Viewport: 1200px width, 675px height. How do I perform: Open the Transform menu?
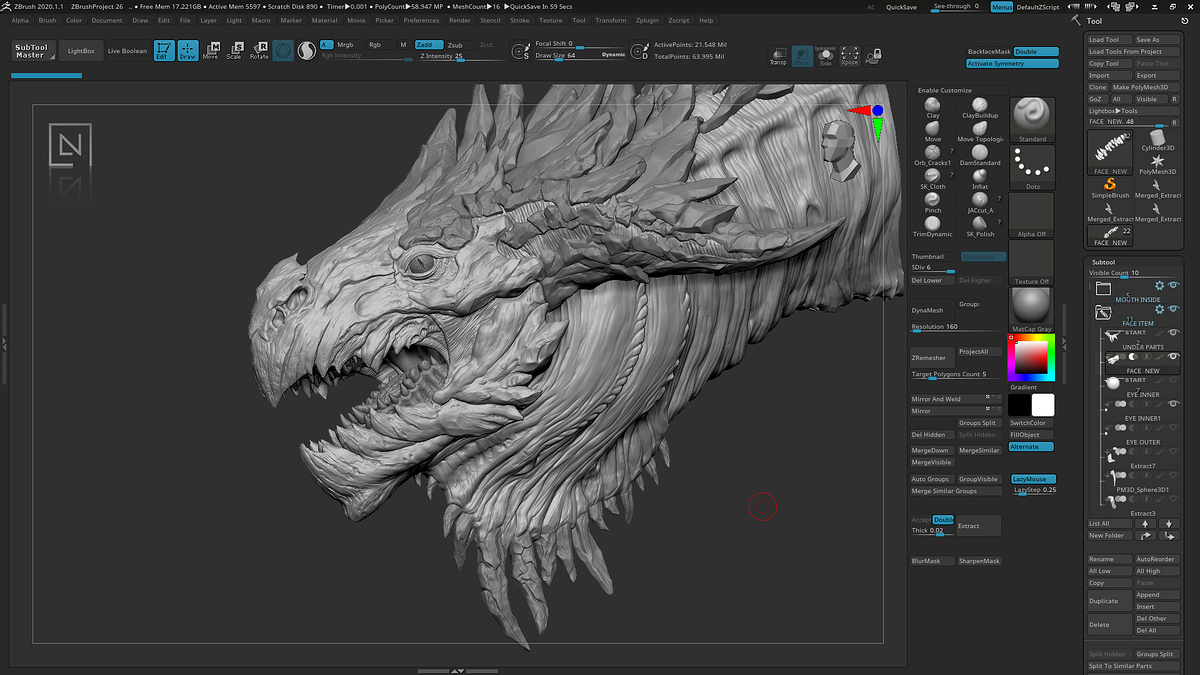pos(610,20)
